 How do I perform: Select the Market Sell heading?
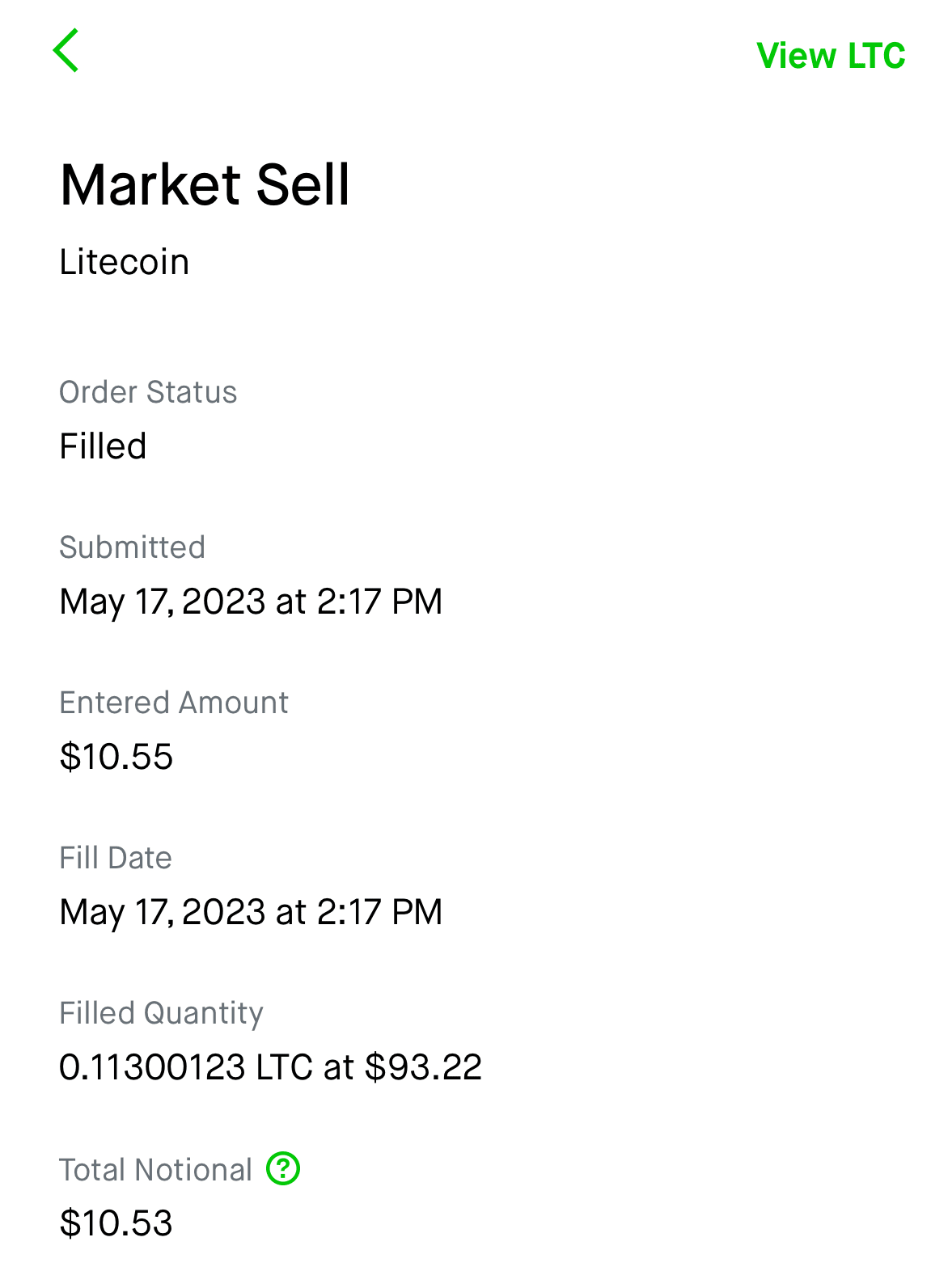click(x=205, y=185)
